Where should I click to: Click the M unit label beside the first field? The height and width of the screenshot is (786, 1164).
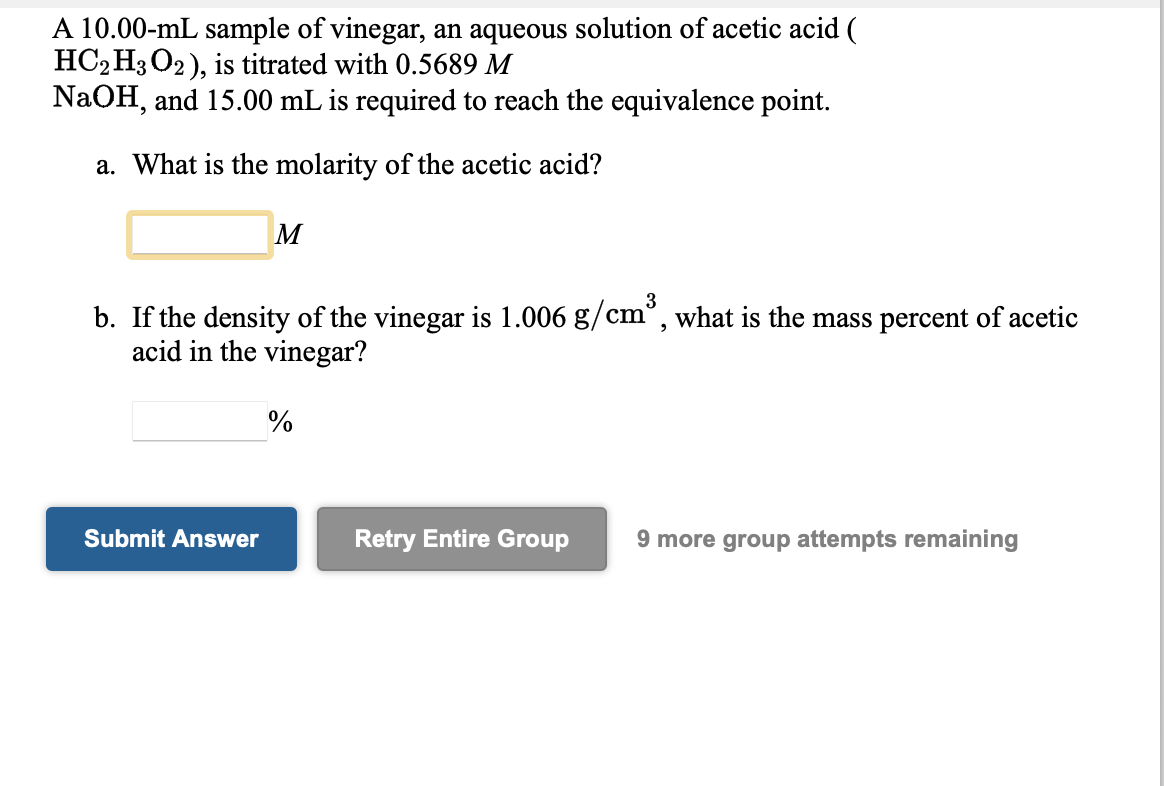(x=289, y=236)
